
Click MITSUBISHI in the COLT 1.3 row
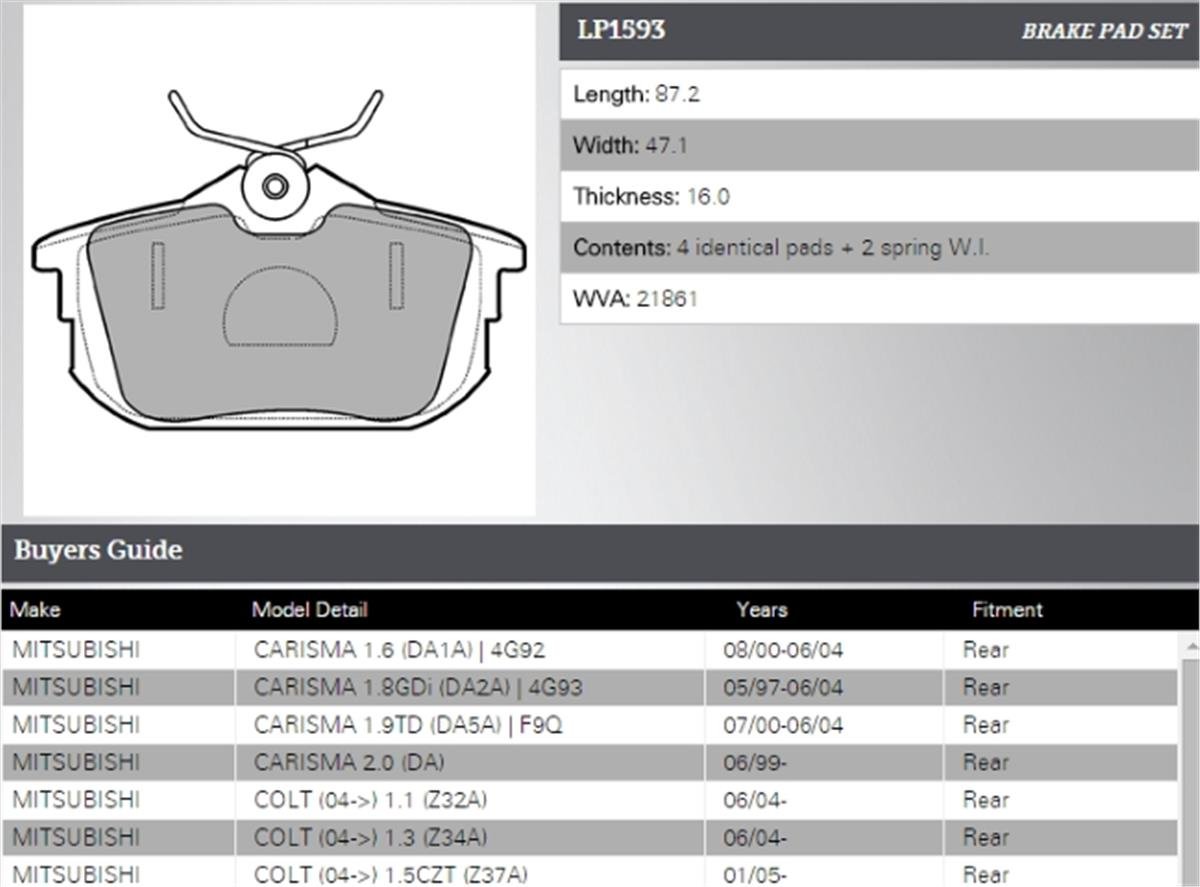click(76, 837)
